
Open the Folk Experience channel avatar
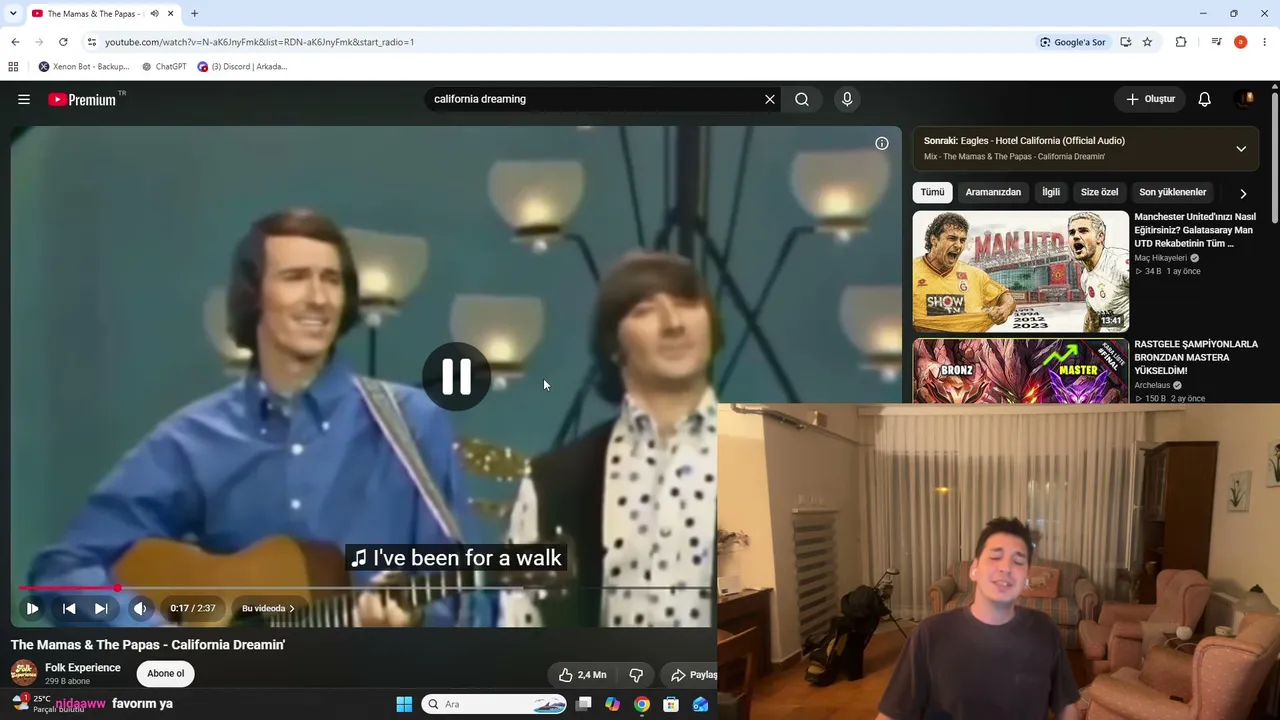point(24,673)
